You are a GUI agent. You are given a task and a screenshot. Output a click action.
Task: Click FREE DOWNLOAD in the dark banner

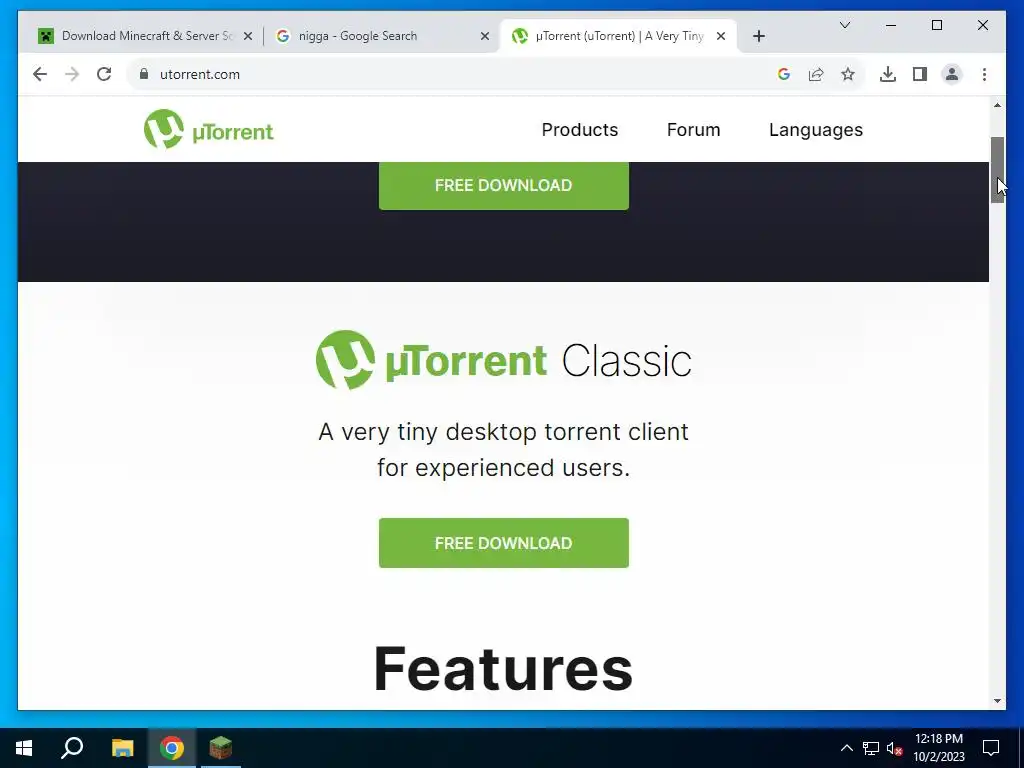(x=504, y=185)
